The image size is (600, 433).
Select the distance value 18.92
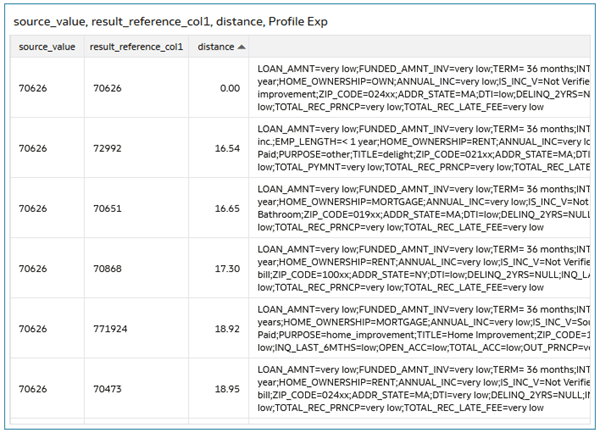click(x=227, y=329)
